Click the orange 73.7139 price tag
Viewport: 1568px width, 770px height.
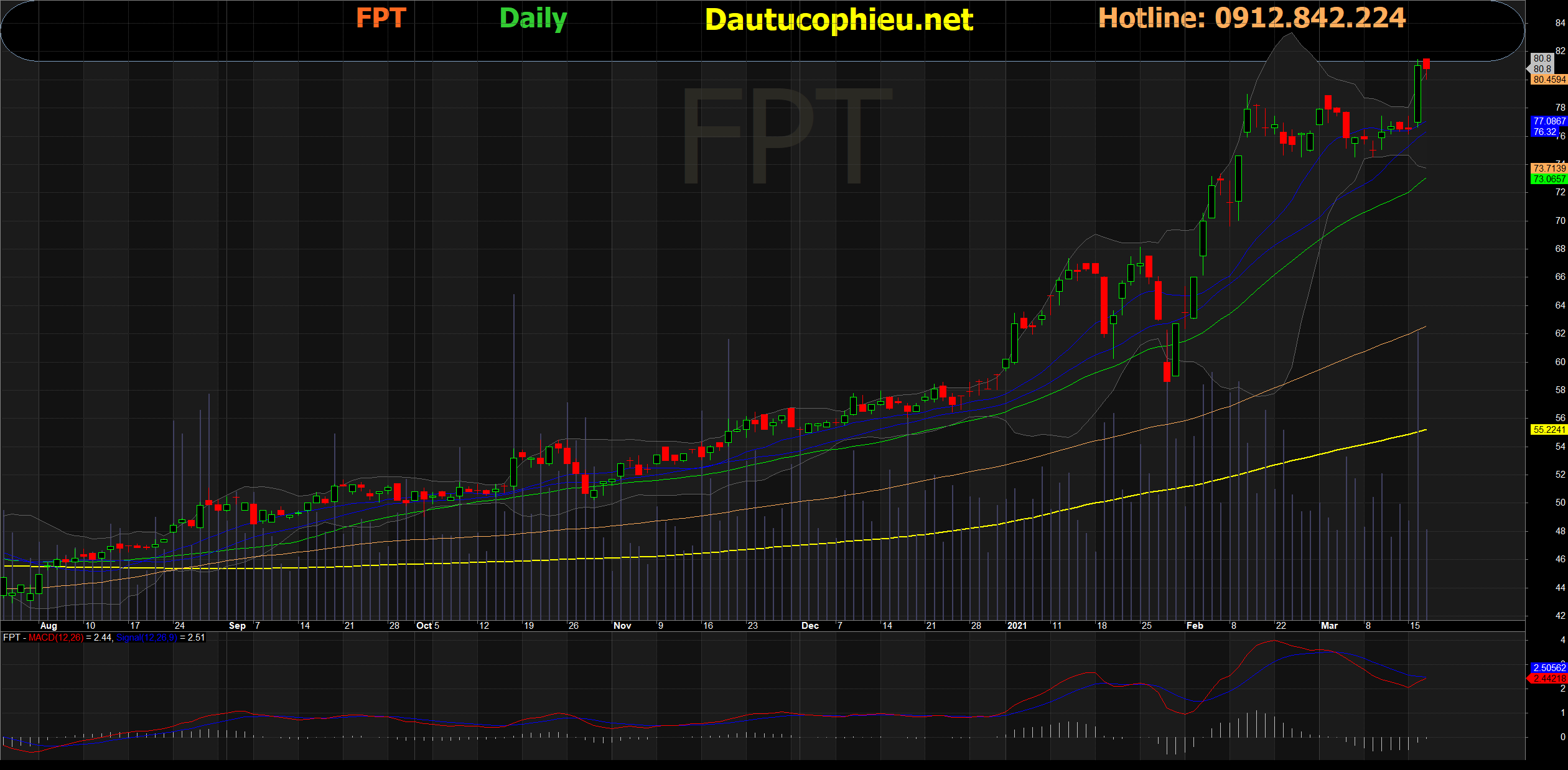(x=1549, y=169)
